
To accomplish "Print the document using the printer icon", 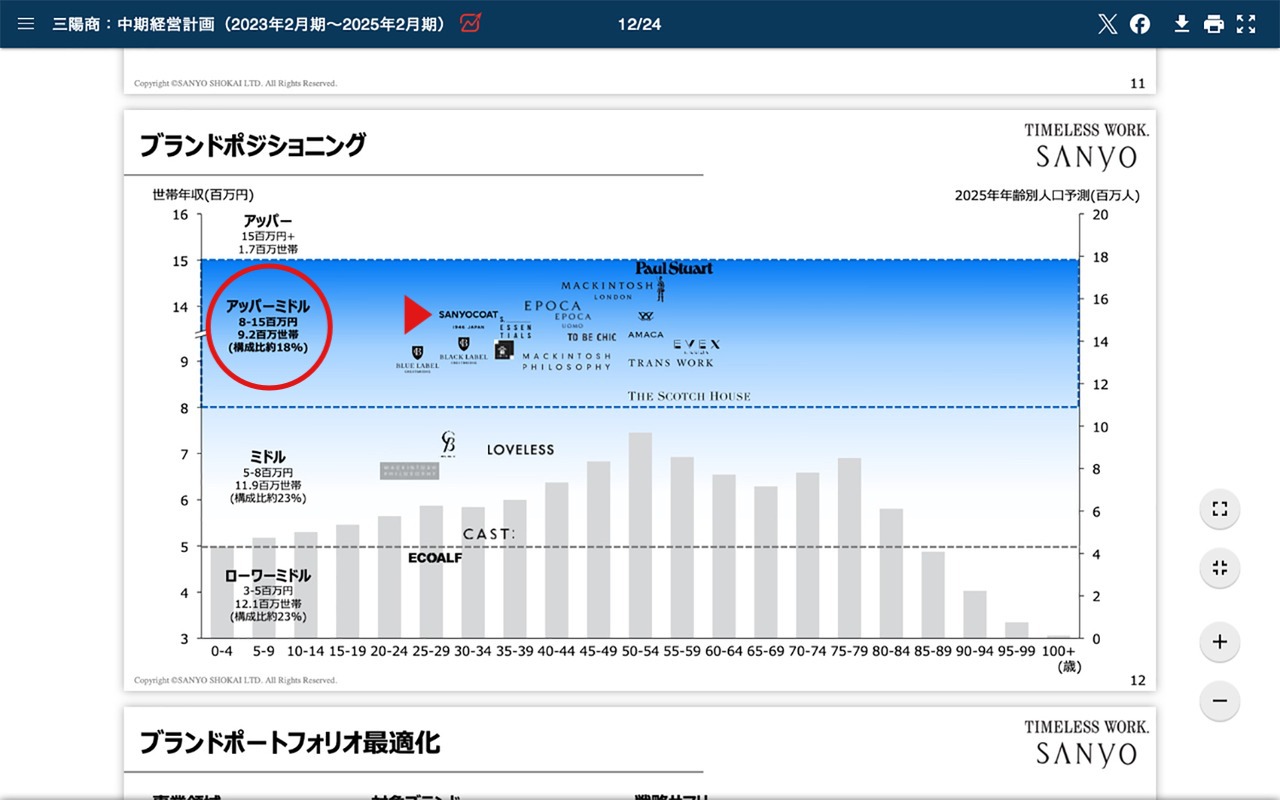I will (x=1214, y=24).
